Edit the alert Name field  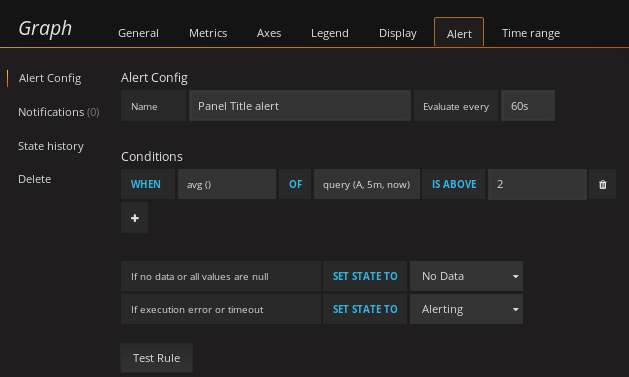coord(300,106)
